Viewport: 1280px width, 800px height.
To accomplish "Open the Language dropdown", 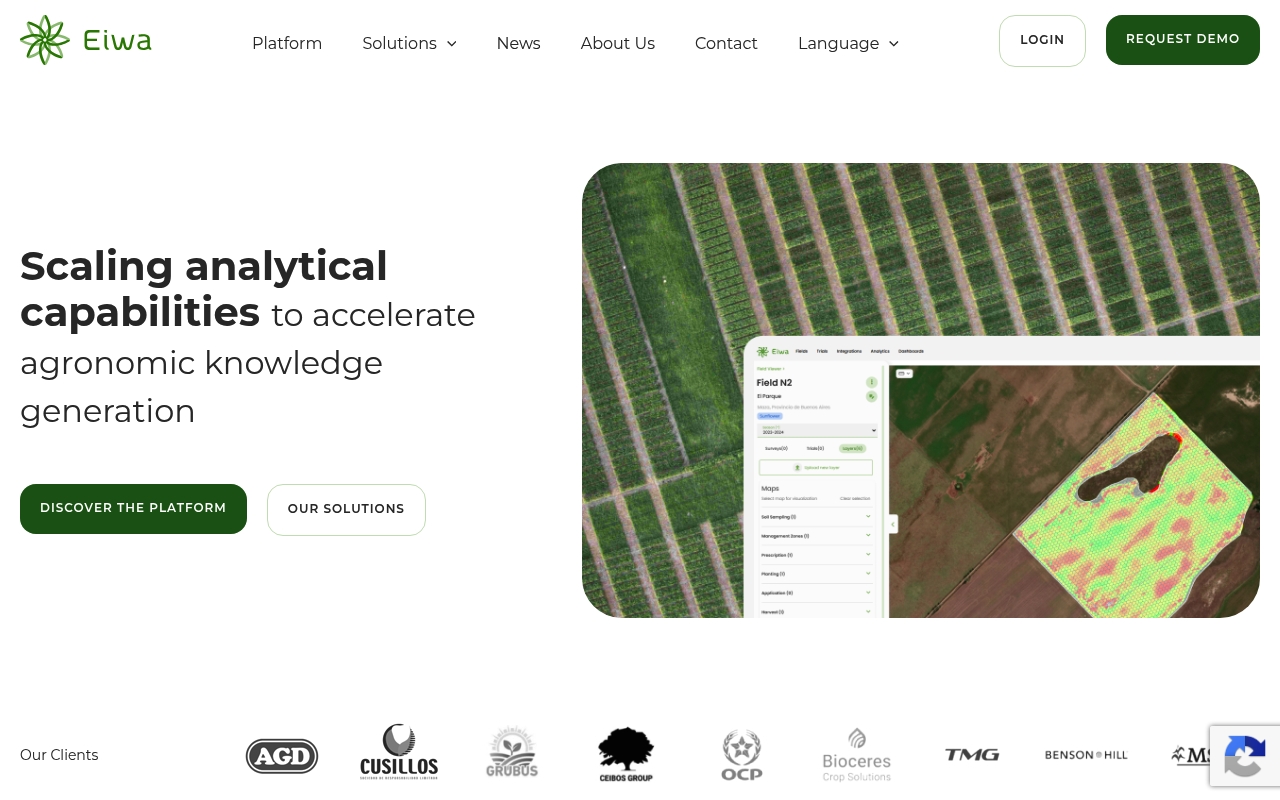I will tap(849, 43).
